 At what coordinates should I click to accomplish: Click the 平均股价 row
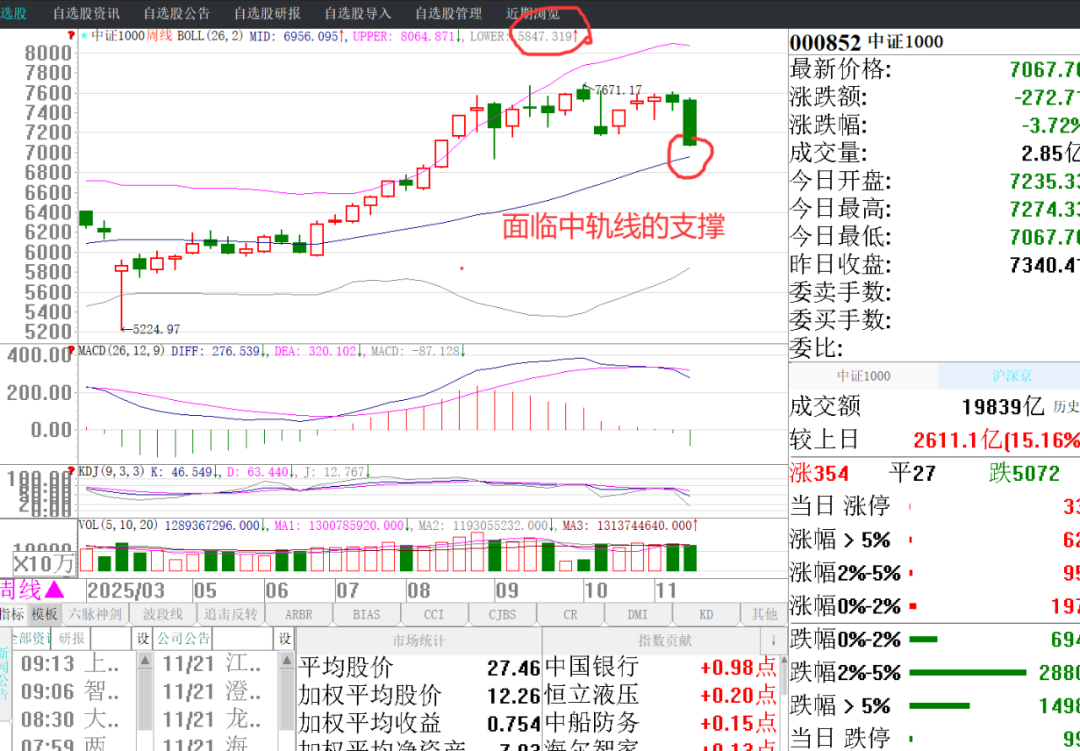click(x=419, y=667)
